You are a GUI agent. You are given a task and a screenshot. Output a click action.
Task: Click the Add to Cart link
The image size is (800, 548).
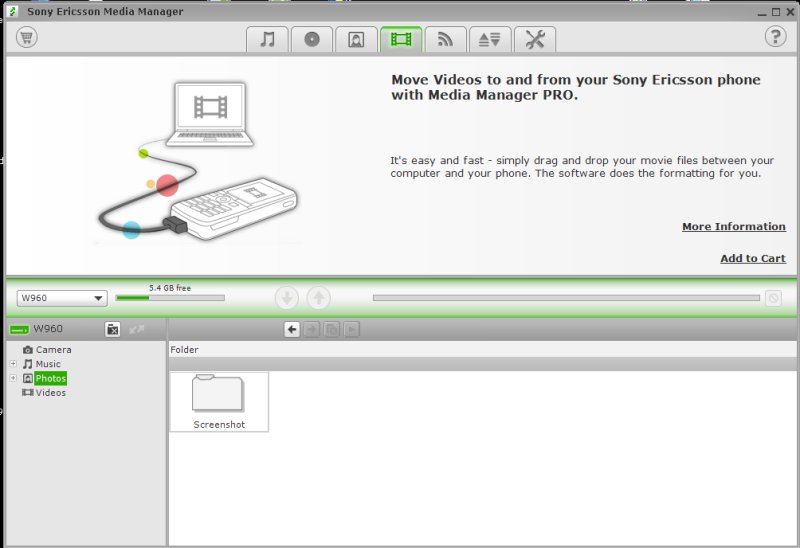pyautogui.click(x=753, y=258)
